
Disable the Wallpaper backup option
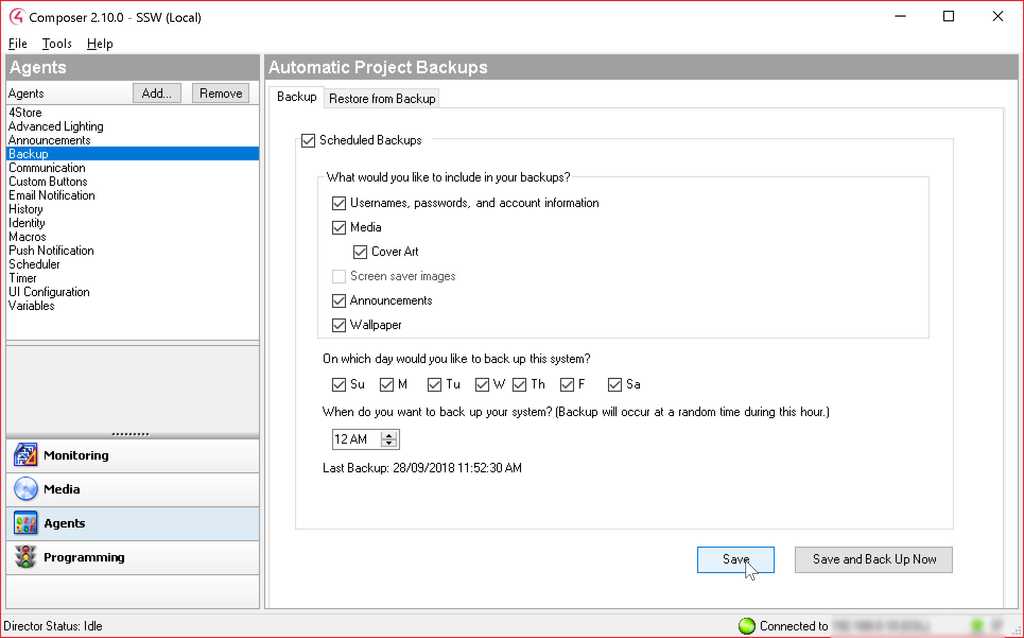[x=339, y=325]
